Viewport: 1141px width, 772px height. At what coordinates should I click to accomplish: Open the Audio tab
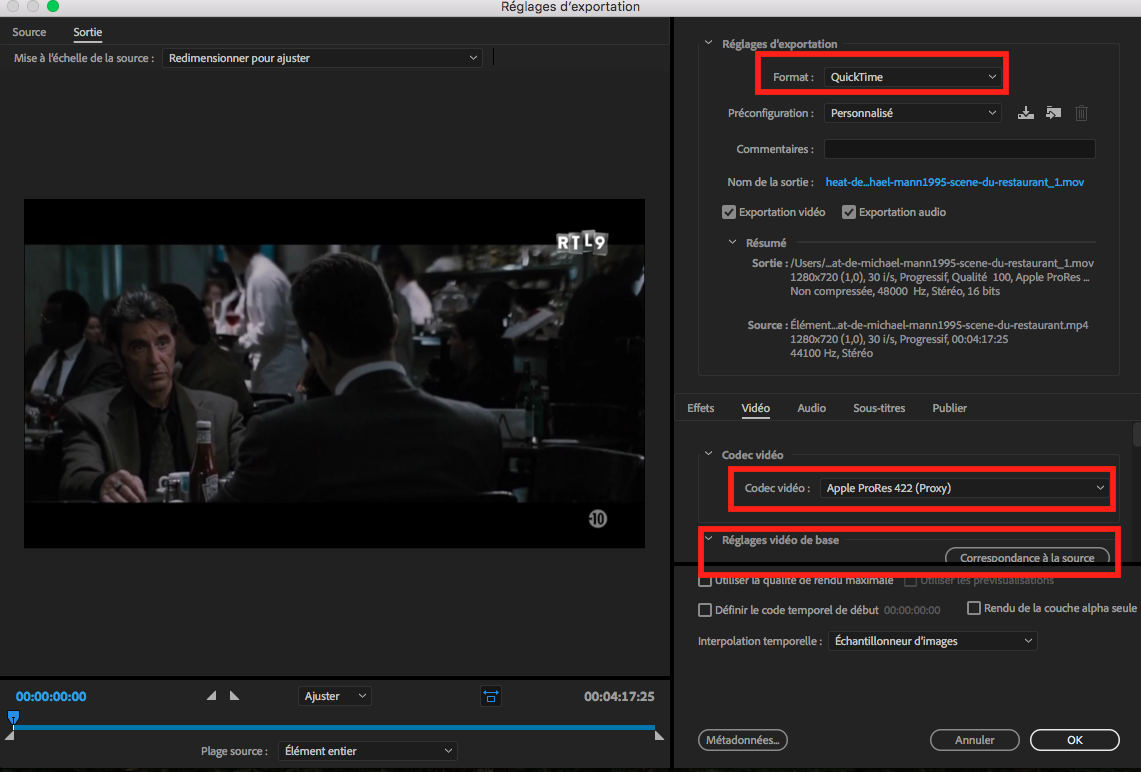[x=811, y=408]
